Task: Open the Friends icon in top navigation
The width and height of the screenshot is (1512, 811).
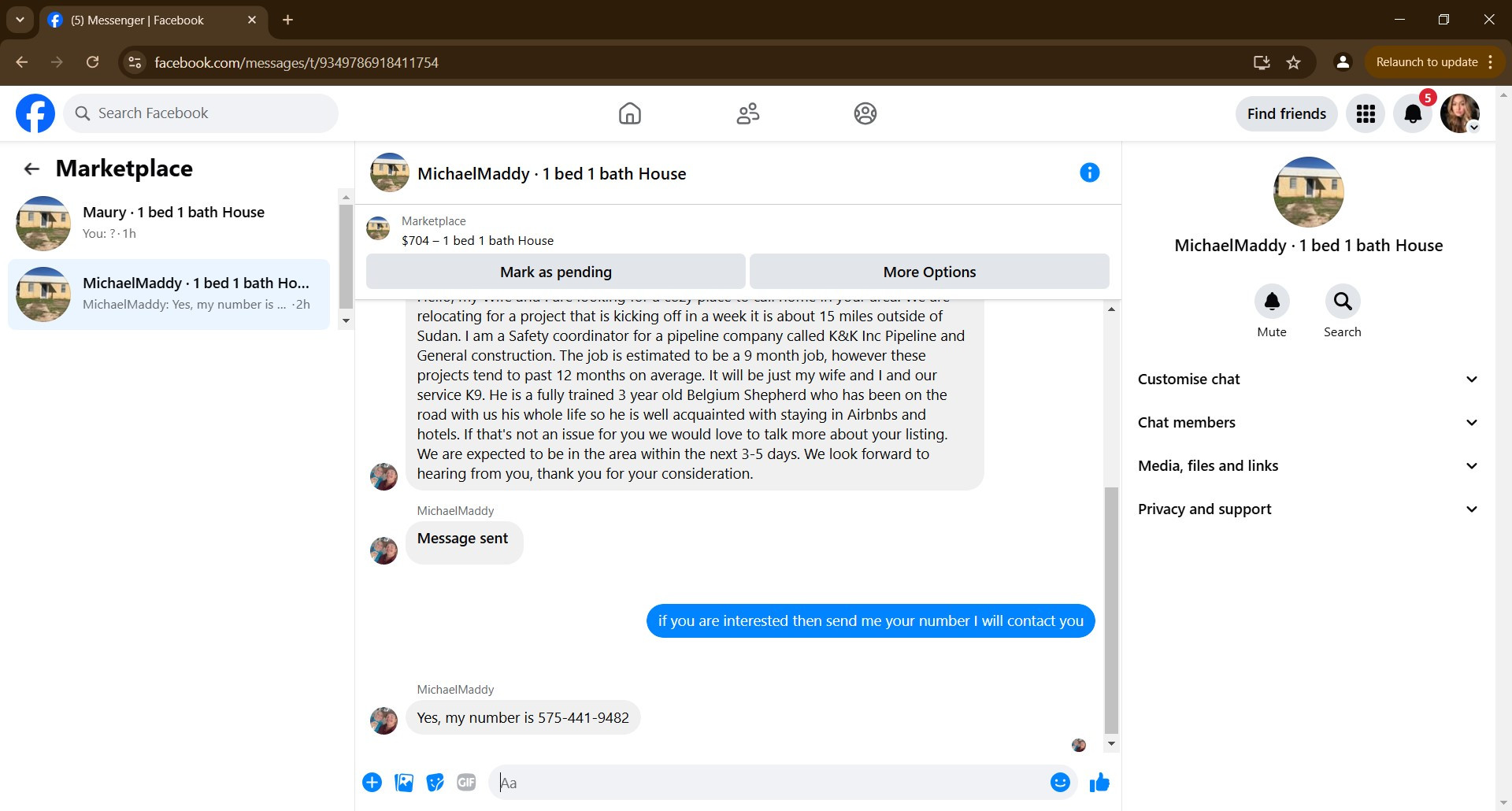Action: (748, 113)
